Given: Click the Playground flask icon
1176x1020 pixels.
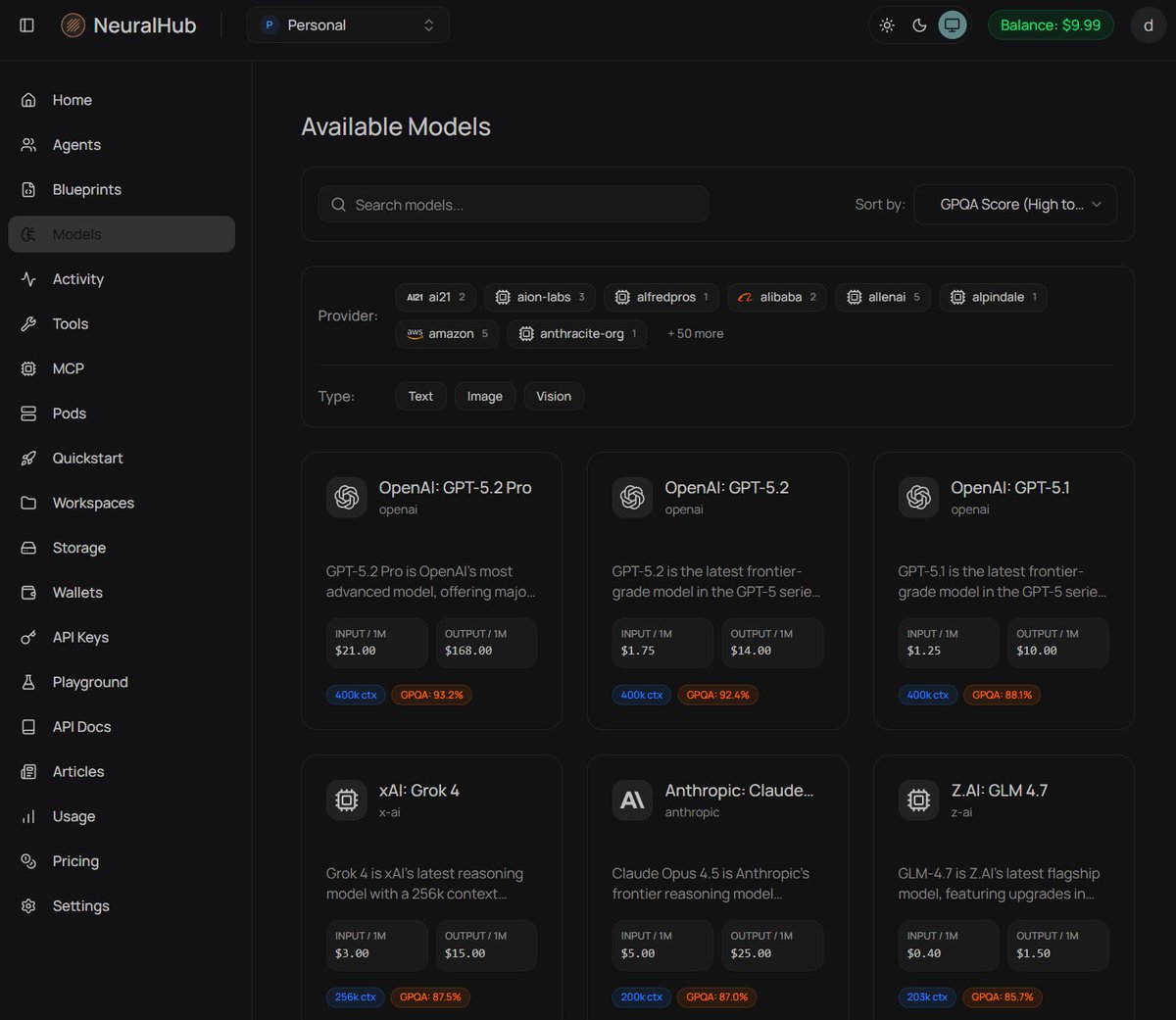Looking at the screenshot, I should [28, 682].
